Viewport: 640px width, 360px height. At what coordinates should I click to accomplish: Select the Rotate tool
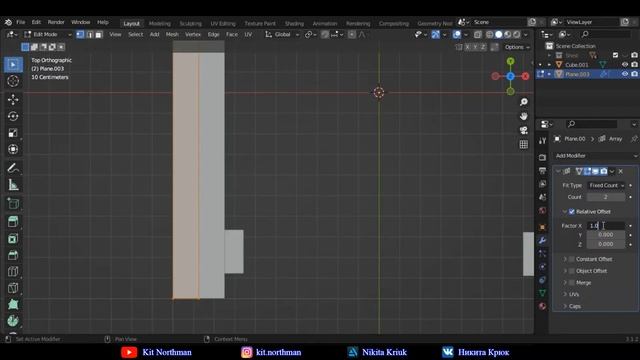click(13, 116)
